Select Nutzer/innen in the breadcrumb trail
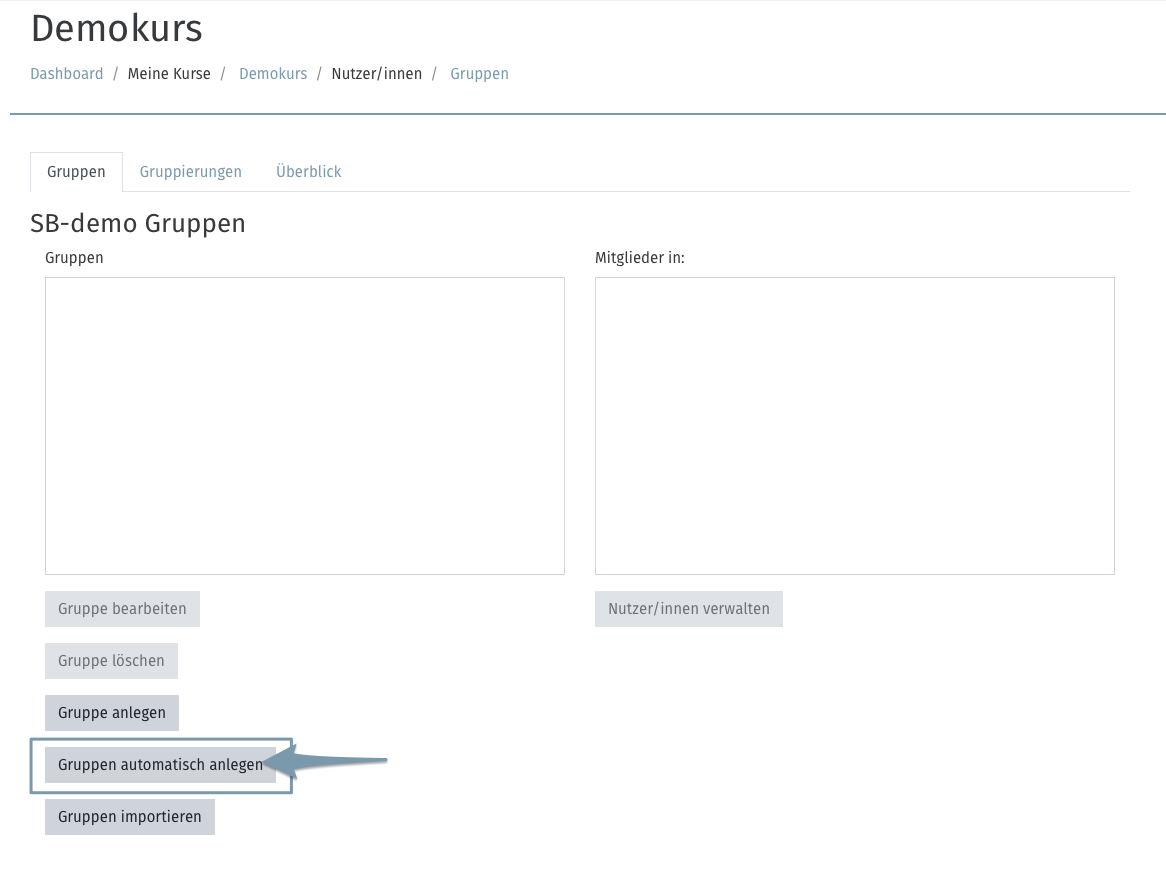This screenshot has width=1166, height=888. point(377,74)
